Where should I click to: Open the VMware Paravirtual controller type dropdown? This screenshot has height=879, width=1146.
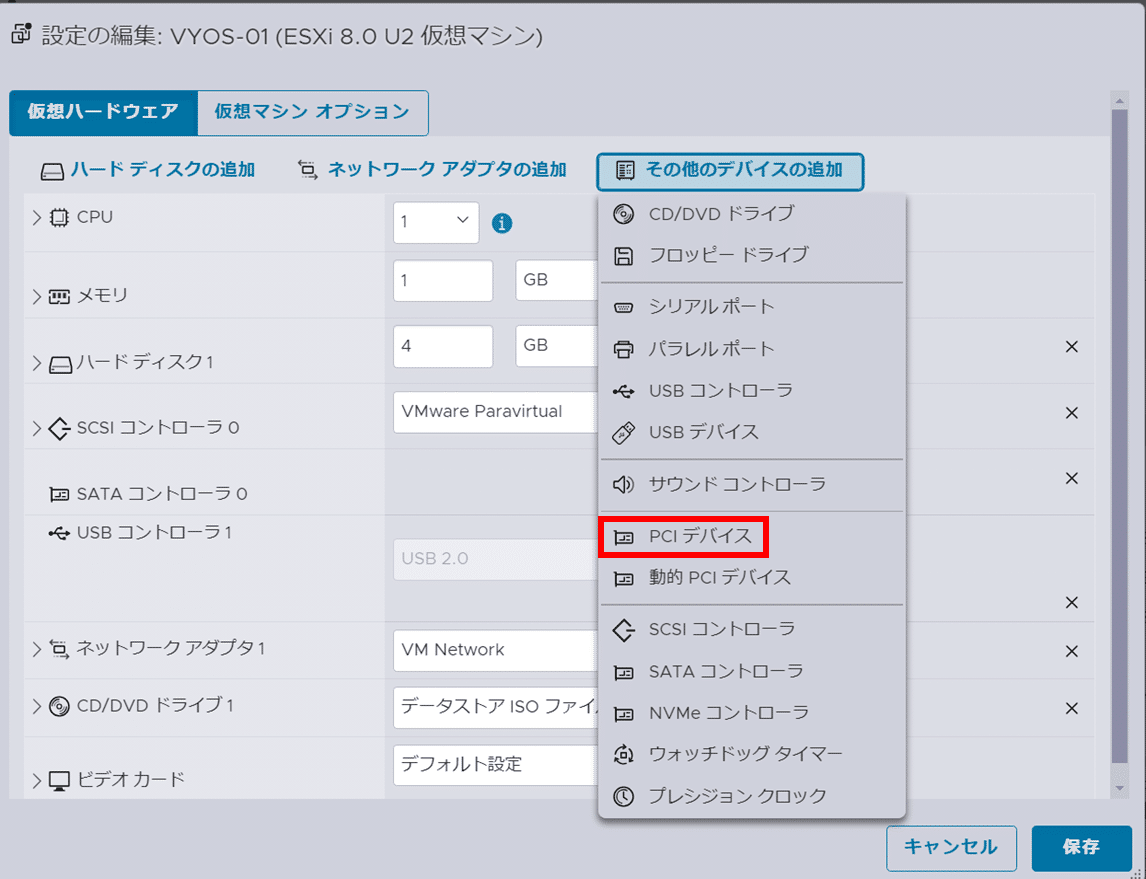click(x=492, y=411)
